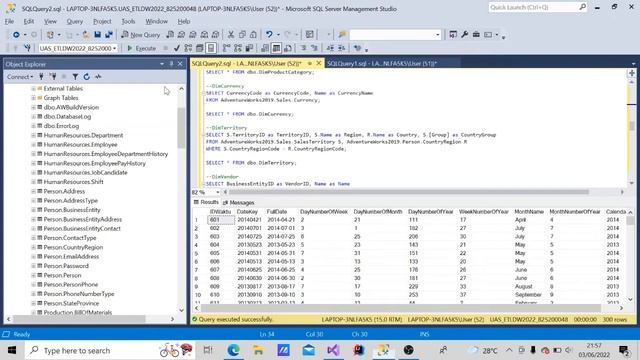
Task: Open the Connect dropdown in Object Explorer
Action: point(20,77)
